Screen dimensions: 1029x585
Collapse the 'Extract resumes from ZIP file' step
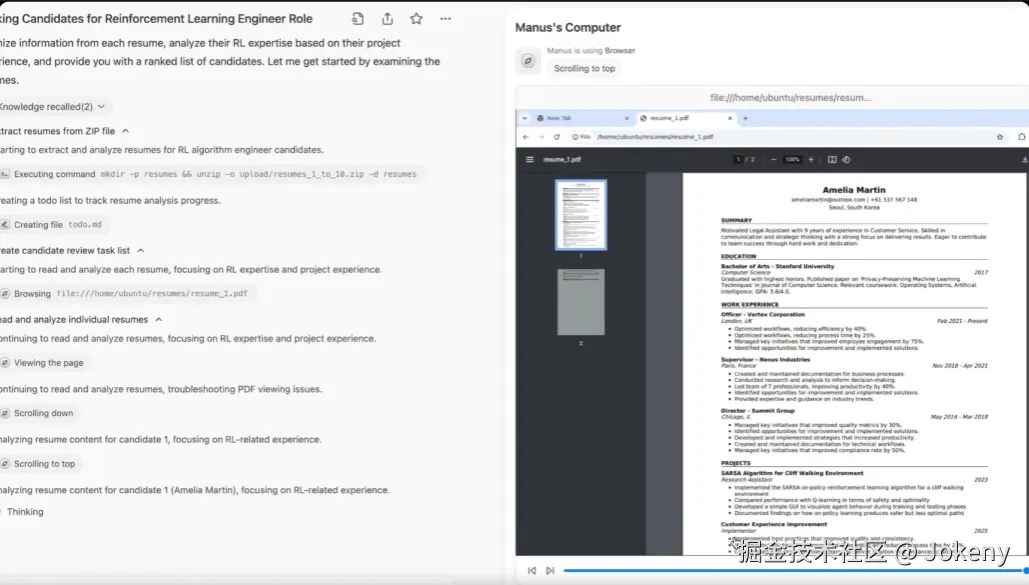click(x=125, y=131)
